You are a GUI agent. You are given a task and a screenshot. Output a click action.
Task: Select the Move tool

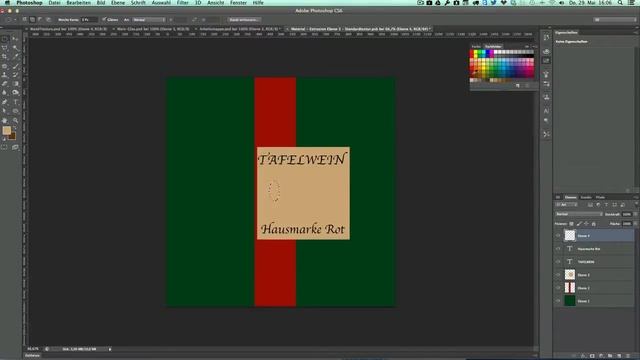click(x=15, y=39)
